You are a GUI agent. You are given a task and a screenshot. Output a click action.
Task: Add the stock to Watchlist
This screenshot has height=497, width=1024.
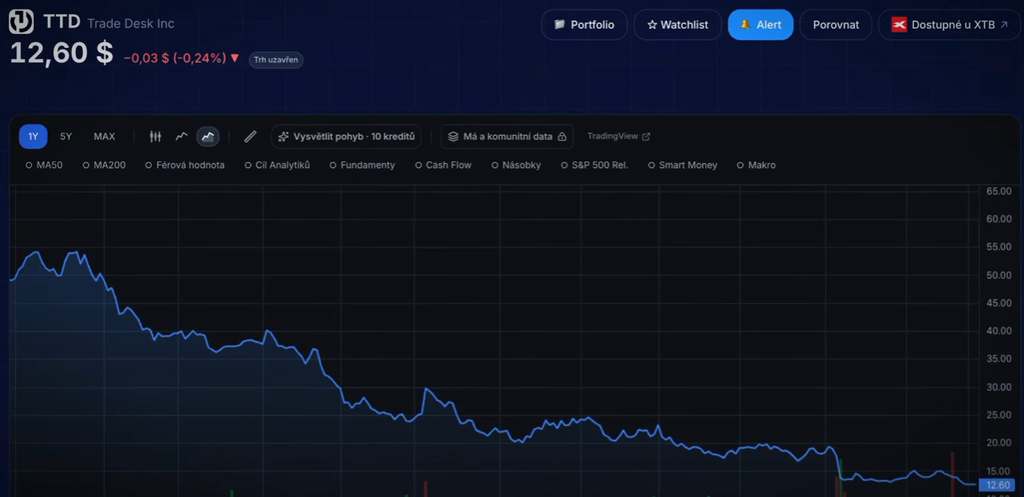(678, 25)
